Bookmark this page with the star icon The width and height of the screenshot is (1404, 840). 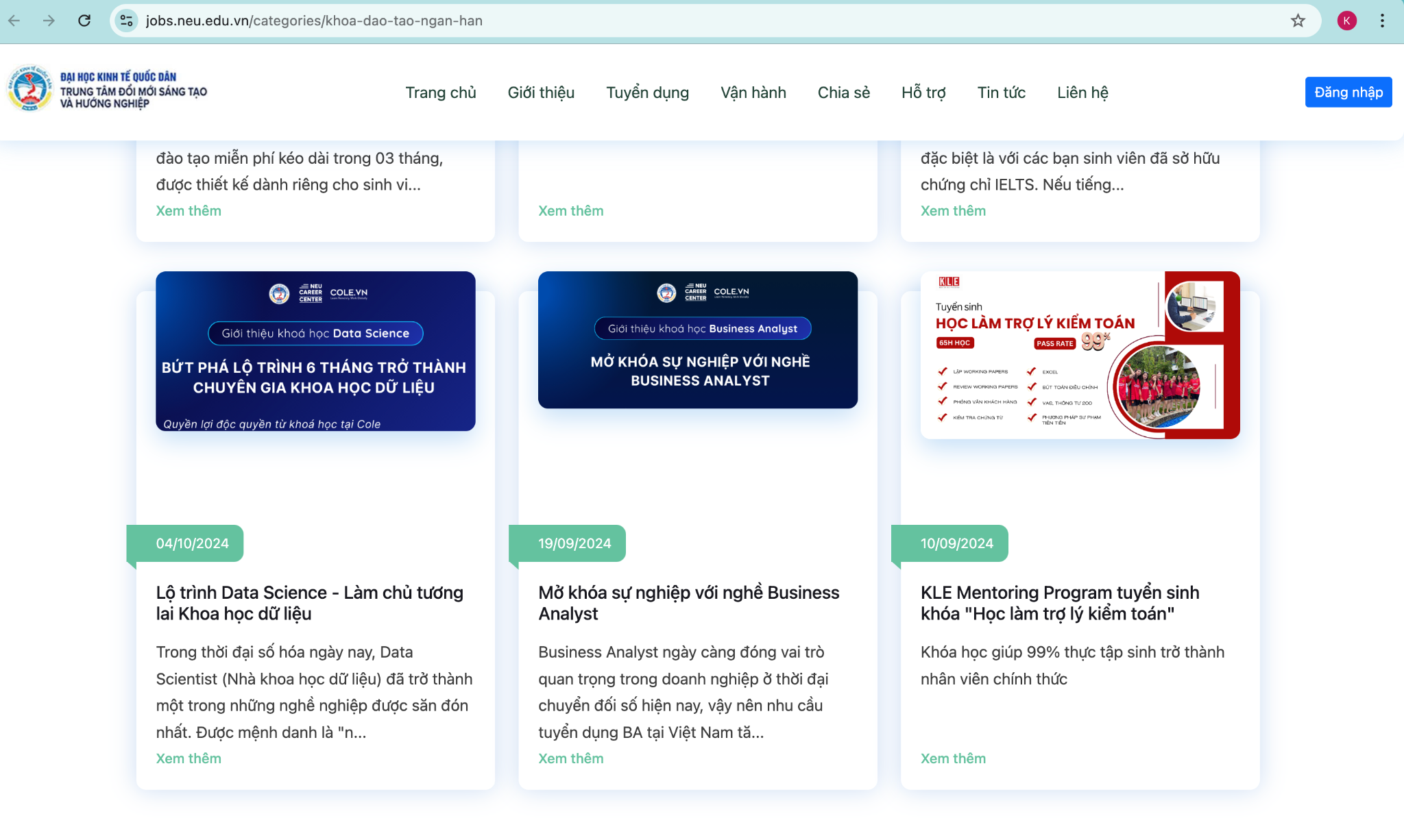[1298, 21]
